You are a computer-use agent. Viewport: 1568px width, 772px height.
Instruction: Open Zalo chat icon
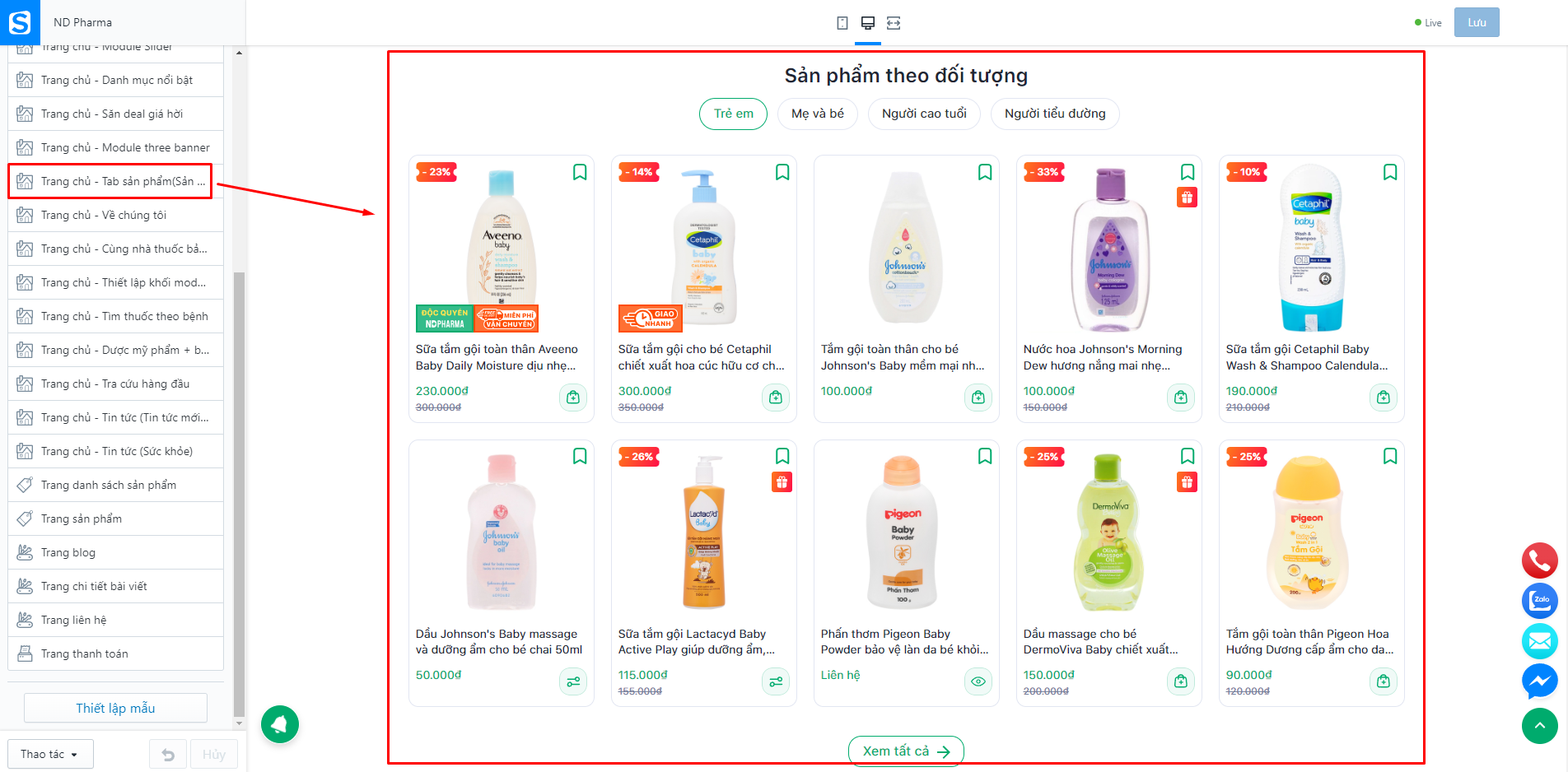click(1539, 601)
